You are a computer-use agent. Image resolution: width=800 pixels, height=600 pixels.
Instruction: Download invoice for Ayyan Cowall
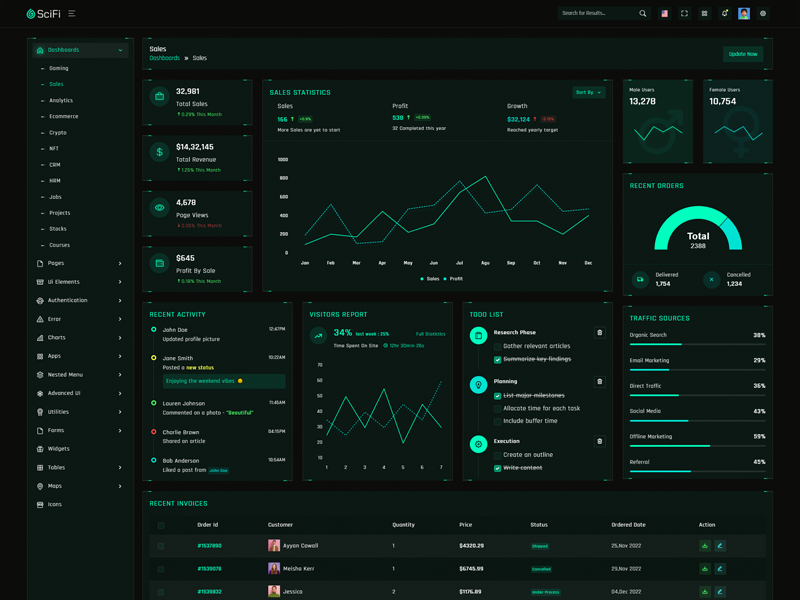tap(705, 546)
